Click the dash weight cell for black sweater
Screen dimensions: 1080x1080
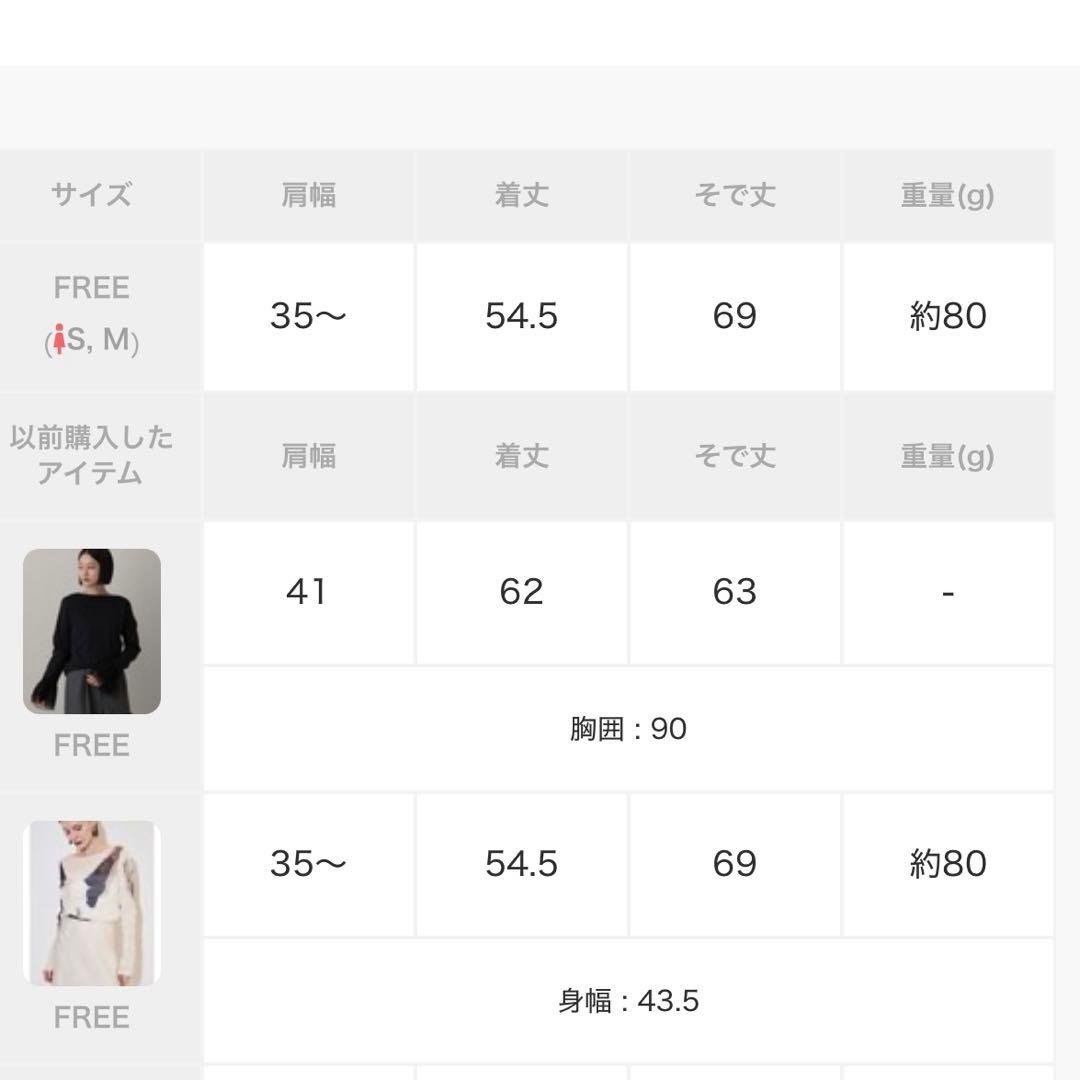[948, 592]
